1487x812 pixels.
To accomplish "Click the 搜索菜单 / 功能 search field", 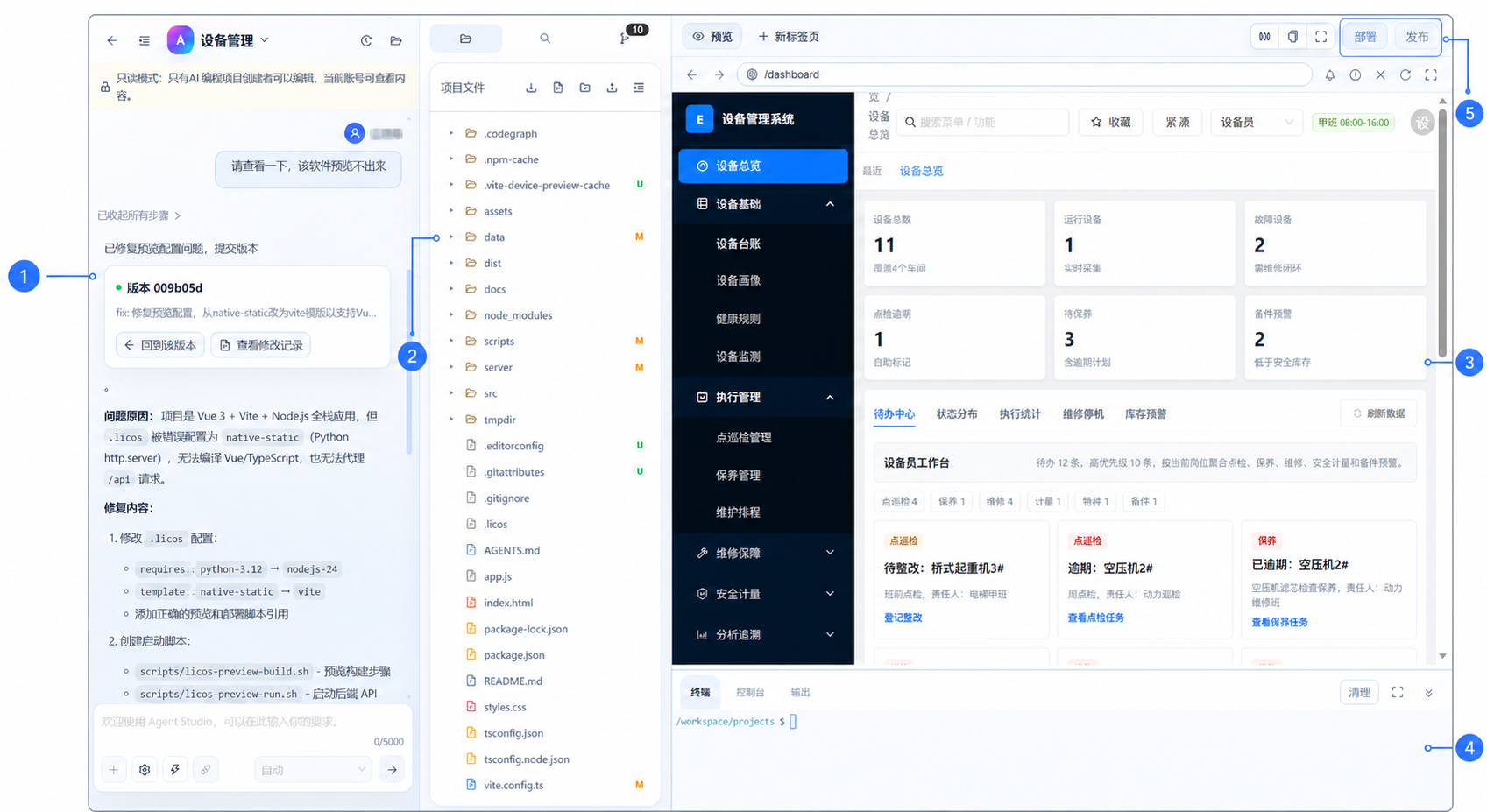I will [x=982, y=123].
